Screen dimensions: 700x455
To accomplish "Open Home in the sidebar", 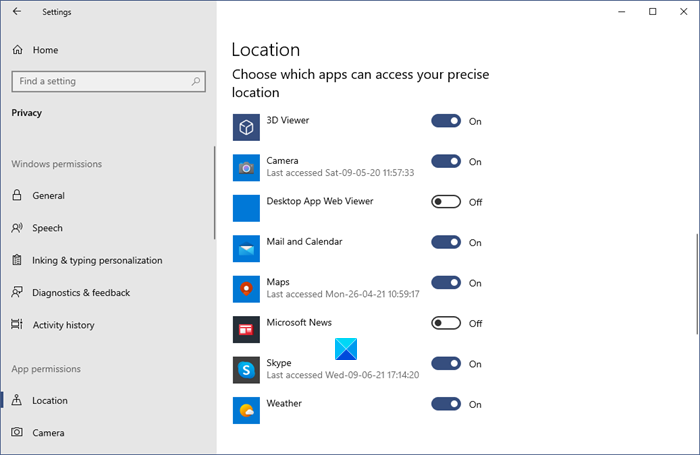I will tap(108, 50).
